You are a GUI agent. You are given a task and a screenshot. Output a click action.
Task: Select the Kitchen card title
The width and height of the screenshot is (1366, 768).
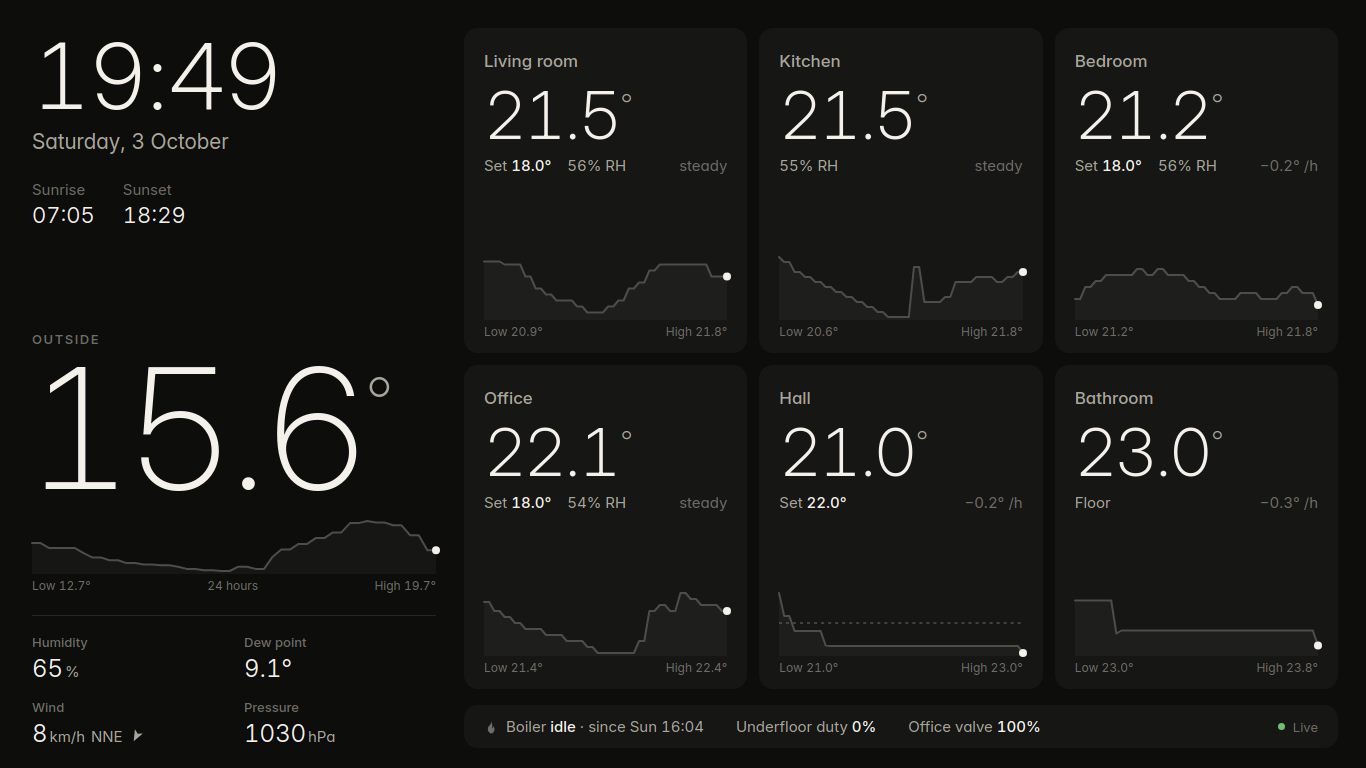tap(810, 61)
